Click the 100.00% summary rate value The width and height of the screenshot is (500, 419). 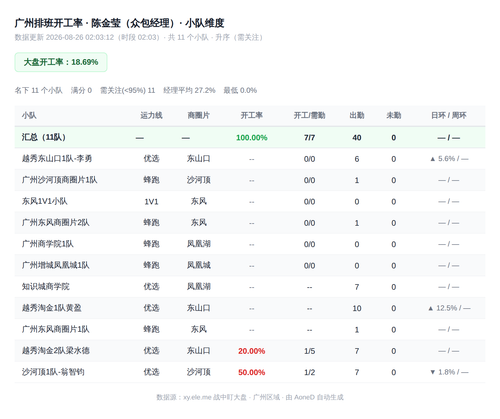252,138
